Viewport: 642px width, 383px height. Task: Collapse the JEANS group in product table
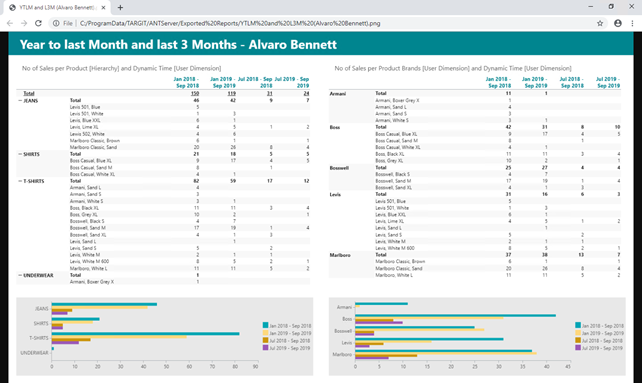[20, 100]
